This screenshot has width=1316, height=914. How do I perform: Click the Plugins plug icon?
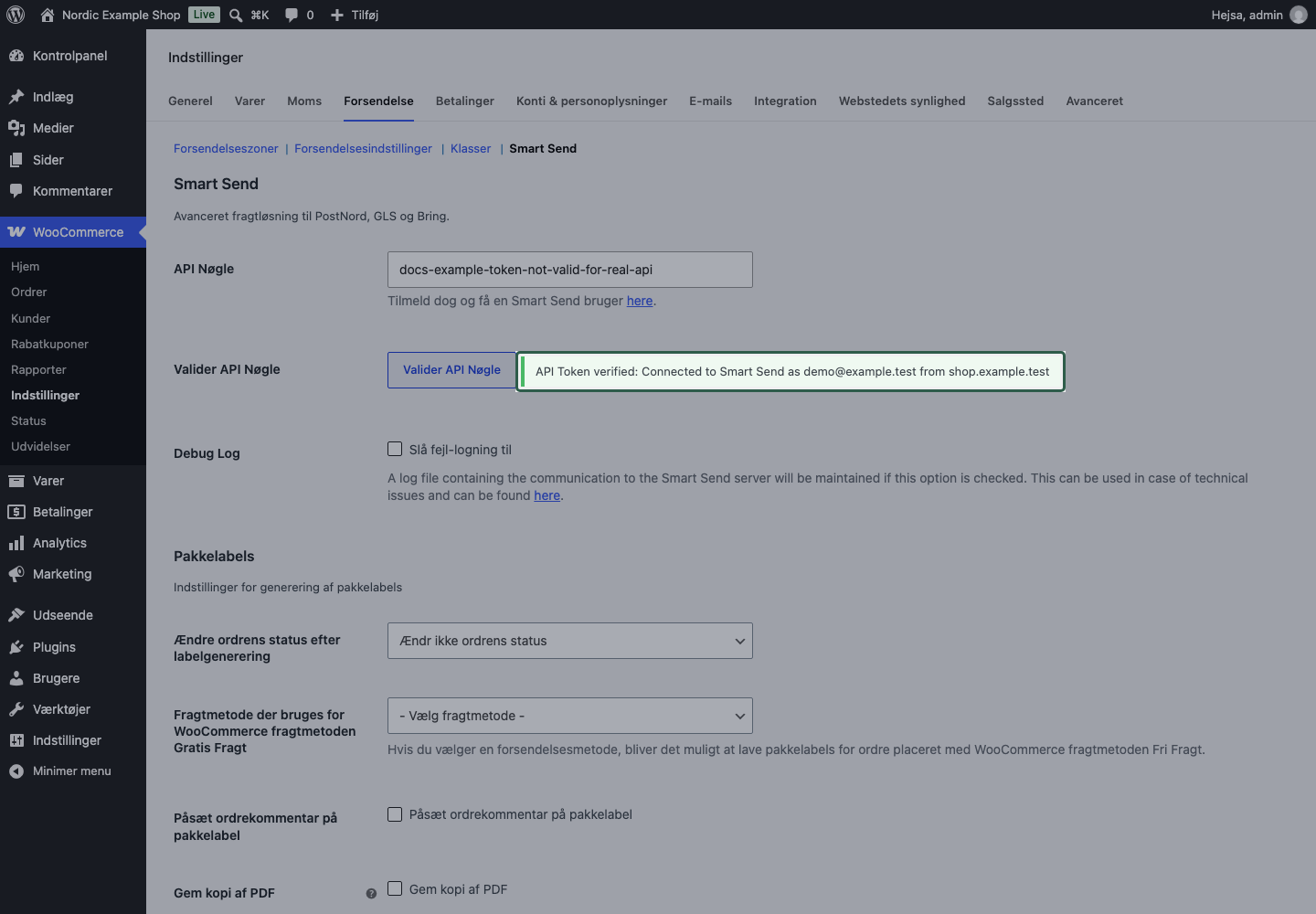point(16,647)
